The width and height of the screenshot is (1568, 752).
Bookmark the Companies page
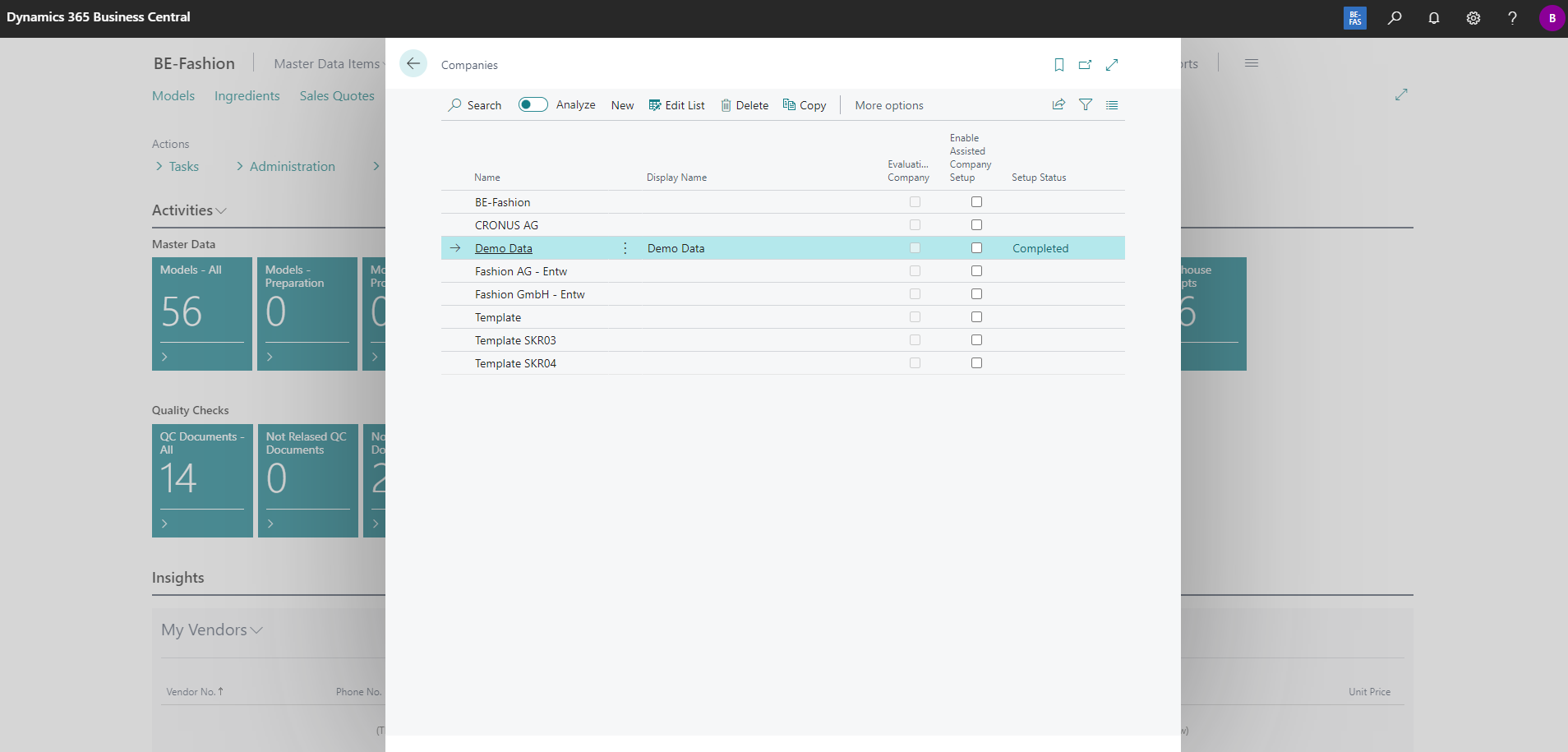point(1058,65)
